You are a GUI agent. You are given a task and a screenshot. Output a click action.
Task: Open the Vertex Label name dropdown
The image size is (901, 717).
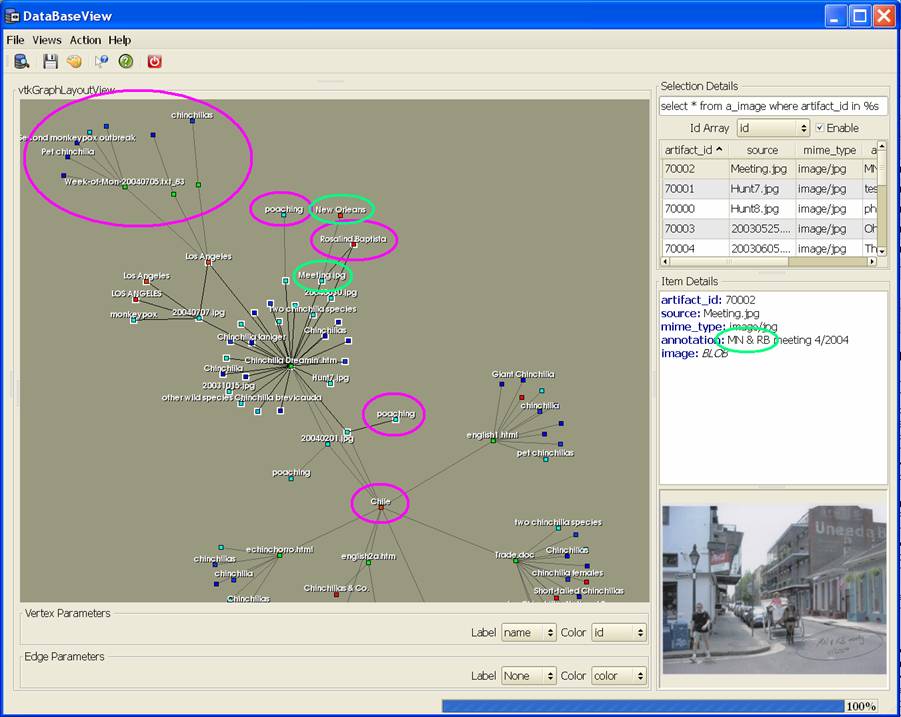[529, 633]
